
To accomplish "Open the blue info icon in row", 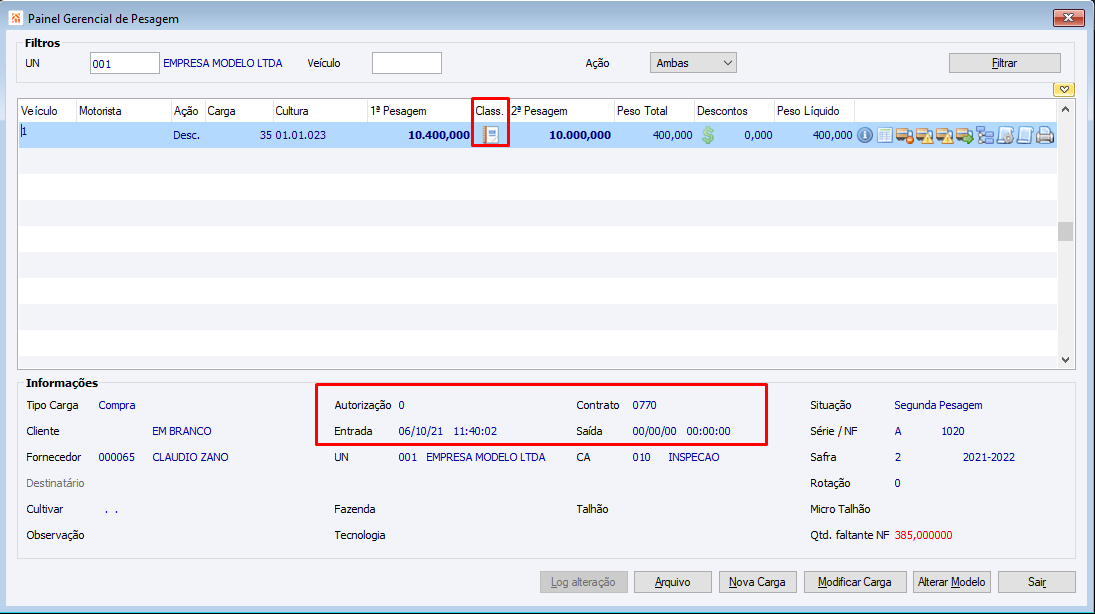I will pos(865,135).
